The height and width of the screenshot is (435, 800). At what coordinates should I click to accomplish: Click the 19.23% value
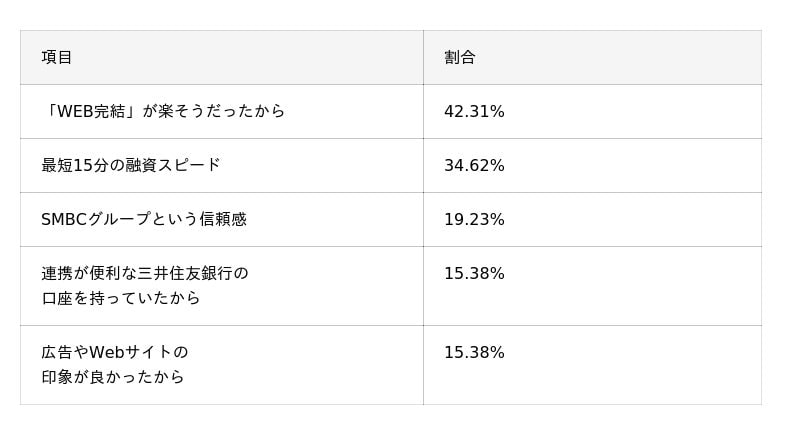pos(474,220)
